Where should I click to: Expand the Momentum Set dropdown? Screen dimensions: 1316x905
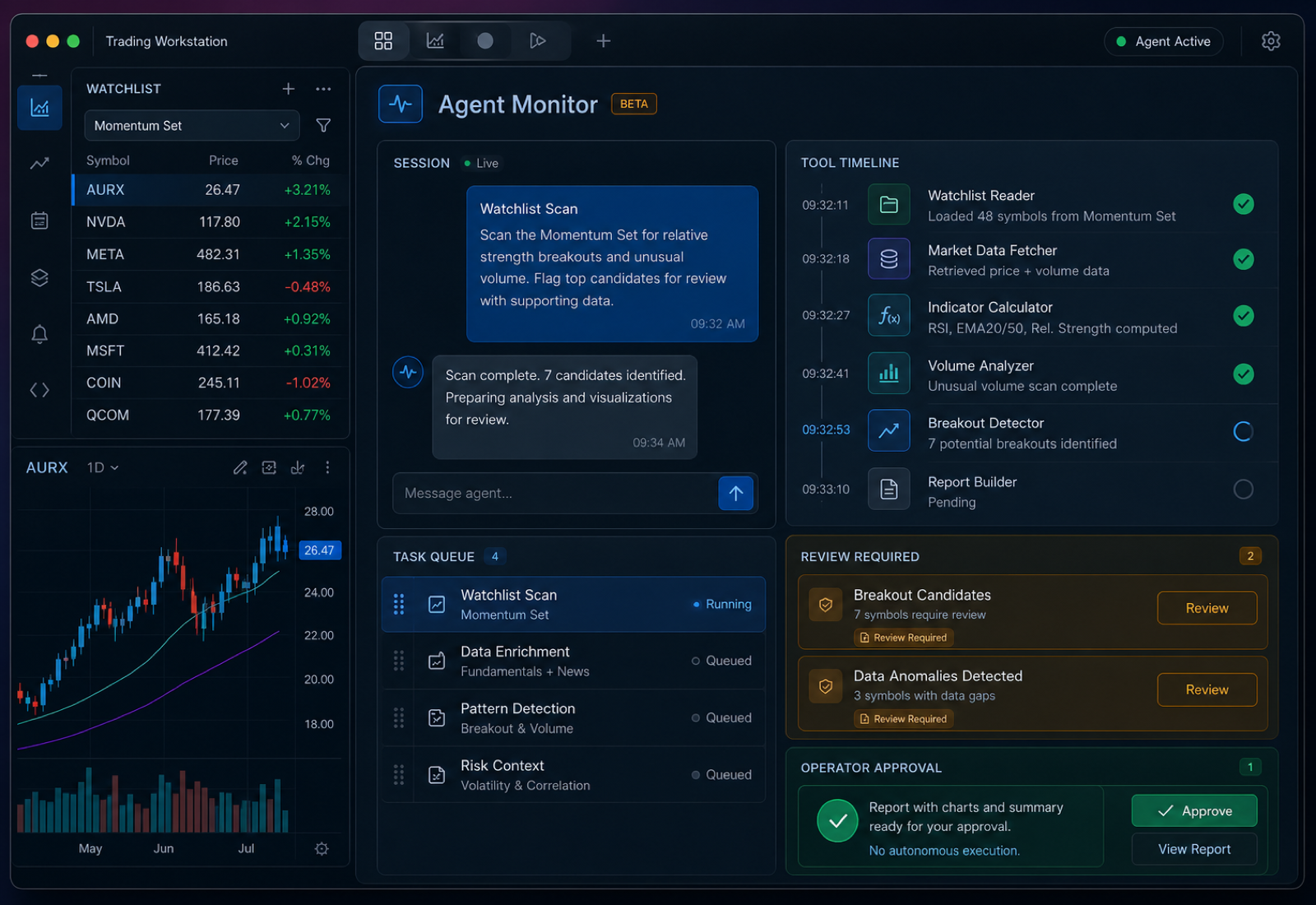pos(192,126)
